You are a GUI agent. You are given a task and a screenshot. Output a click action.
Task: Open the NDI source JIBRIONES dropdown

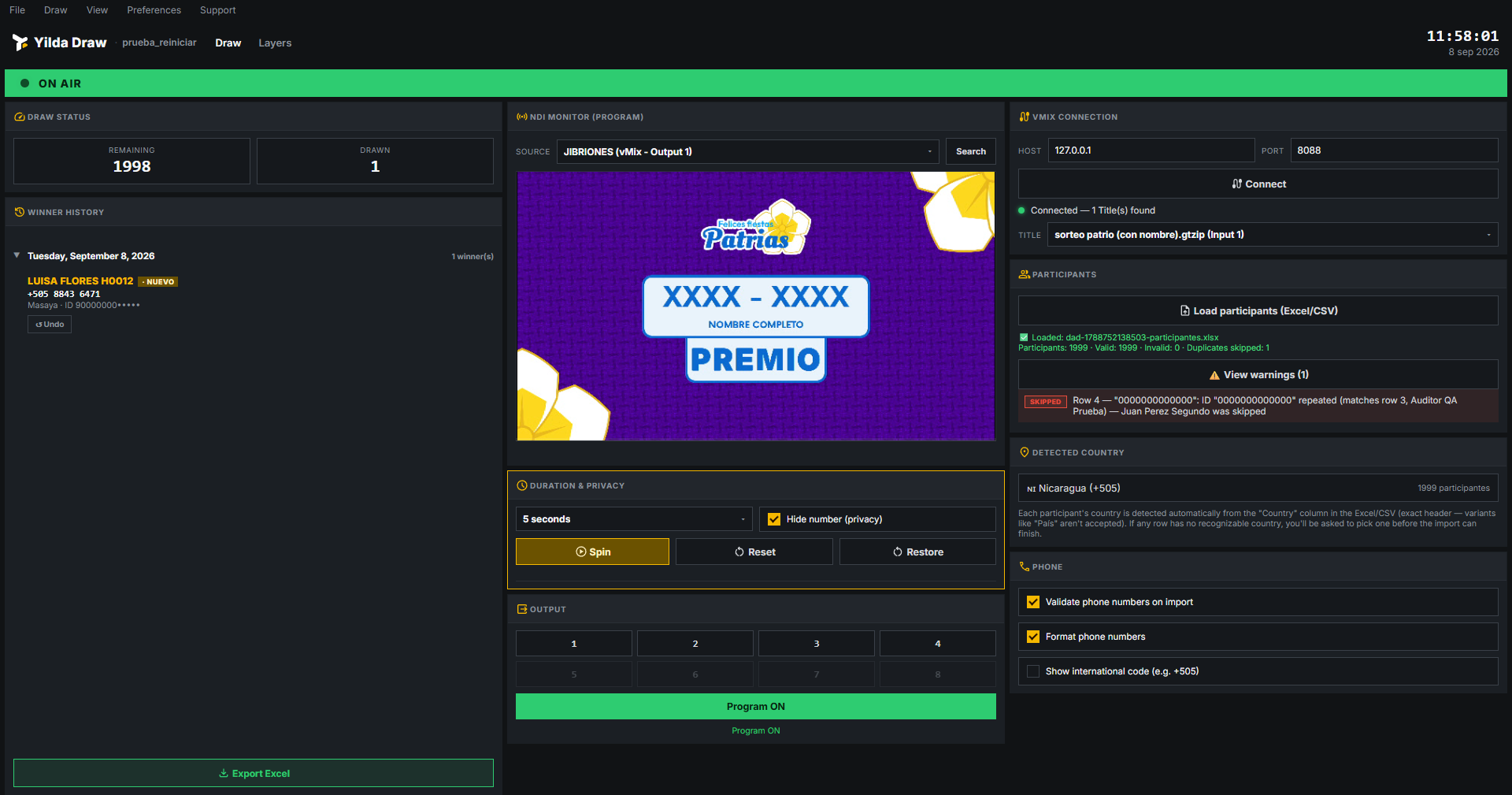pos(747,151)
